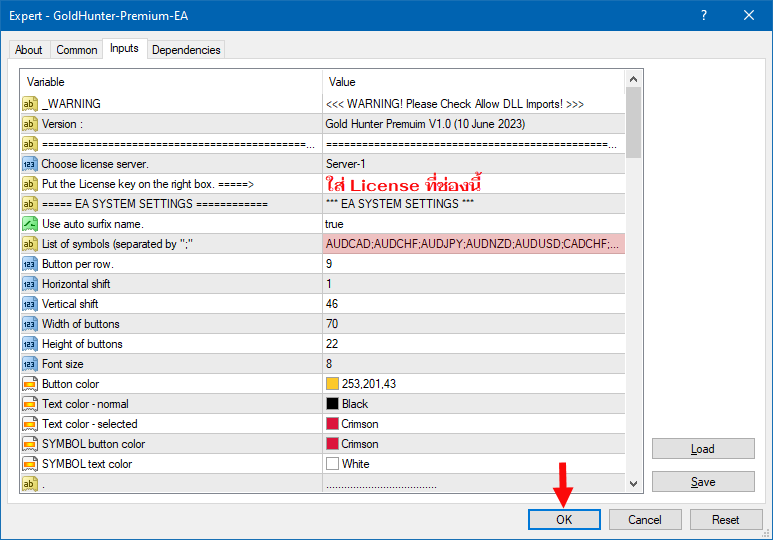This screenshot has width=773, height=540.
Task: Open the About tab
Action: click(29, 50)
